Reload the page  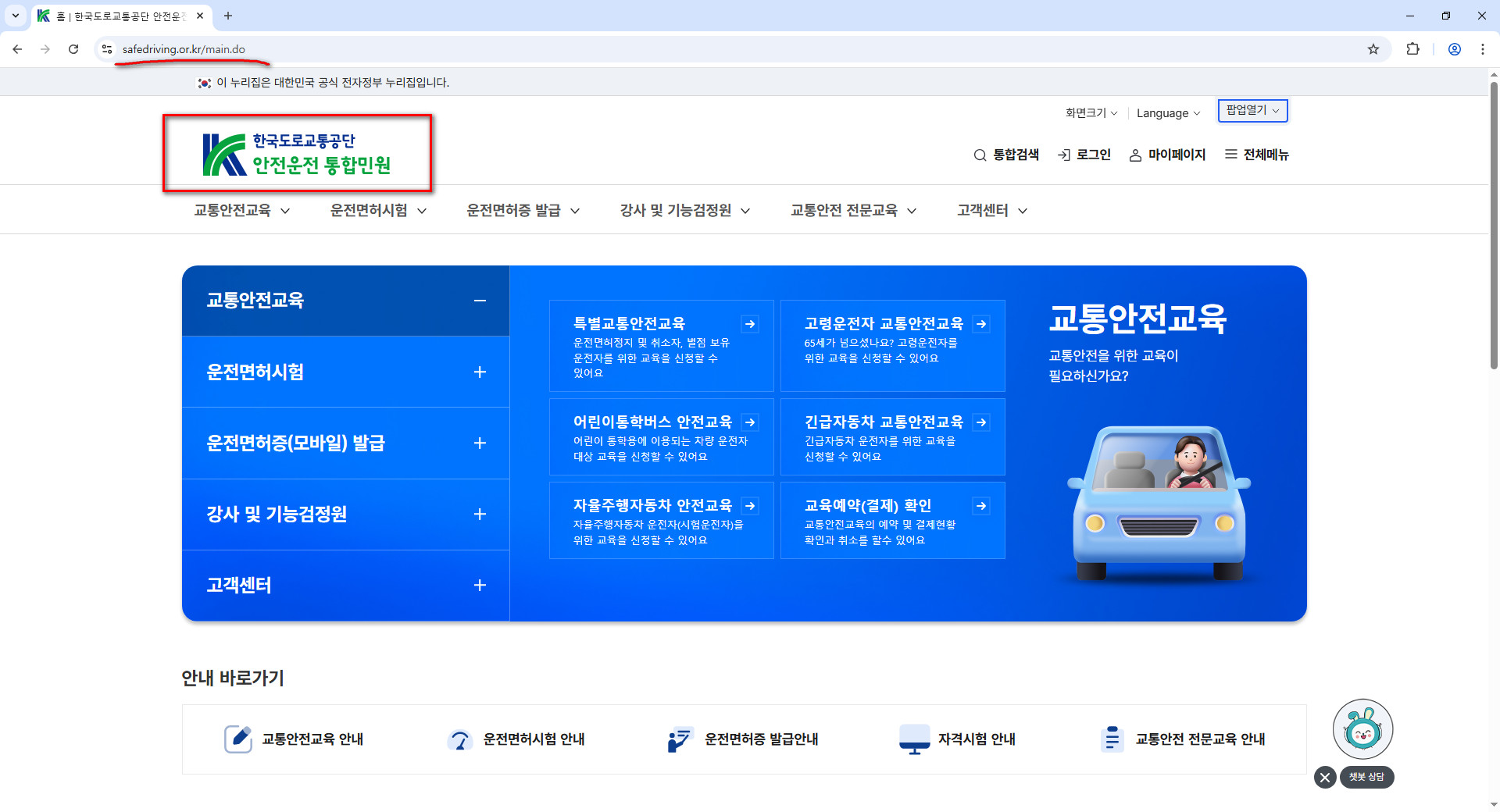[x=73, y=49]
